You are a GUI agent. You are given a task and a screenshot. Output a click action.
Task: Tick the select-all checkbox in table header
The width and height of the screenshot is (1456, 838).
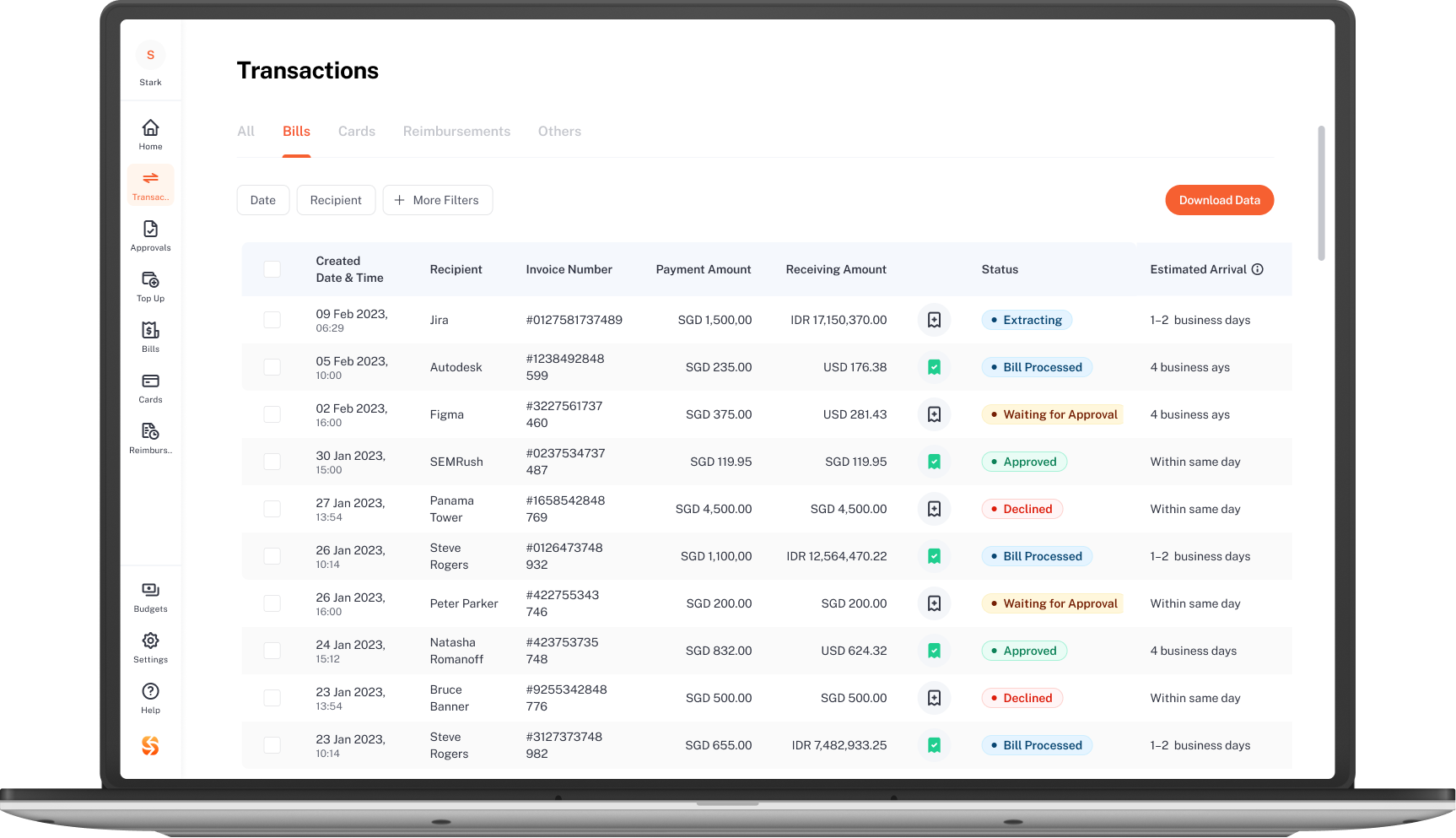click(272, 269)
